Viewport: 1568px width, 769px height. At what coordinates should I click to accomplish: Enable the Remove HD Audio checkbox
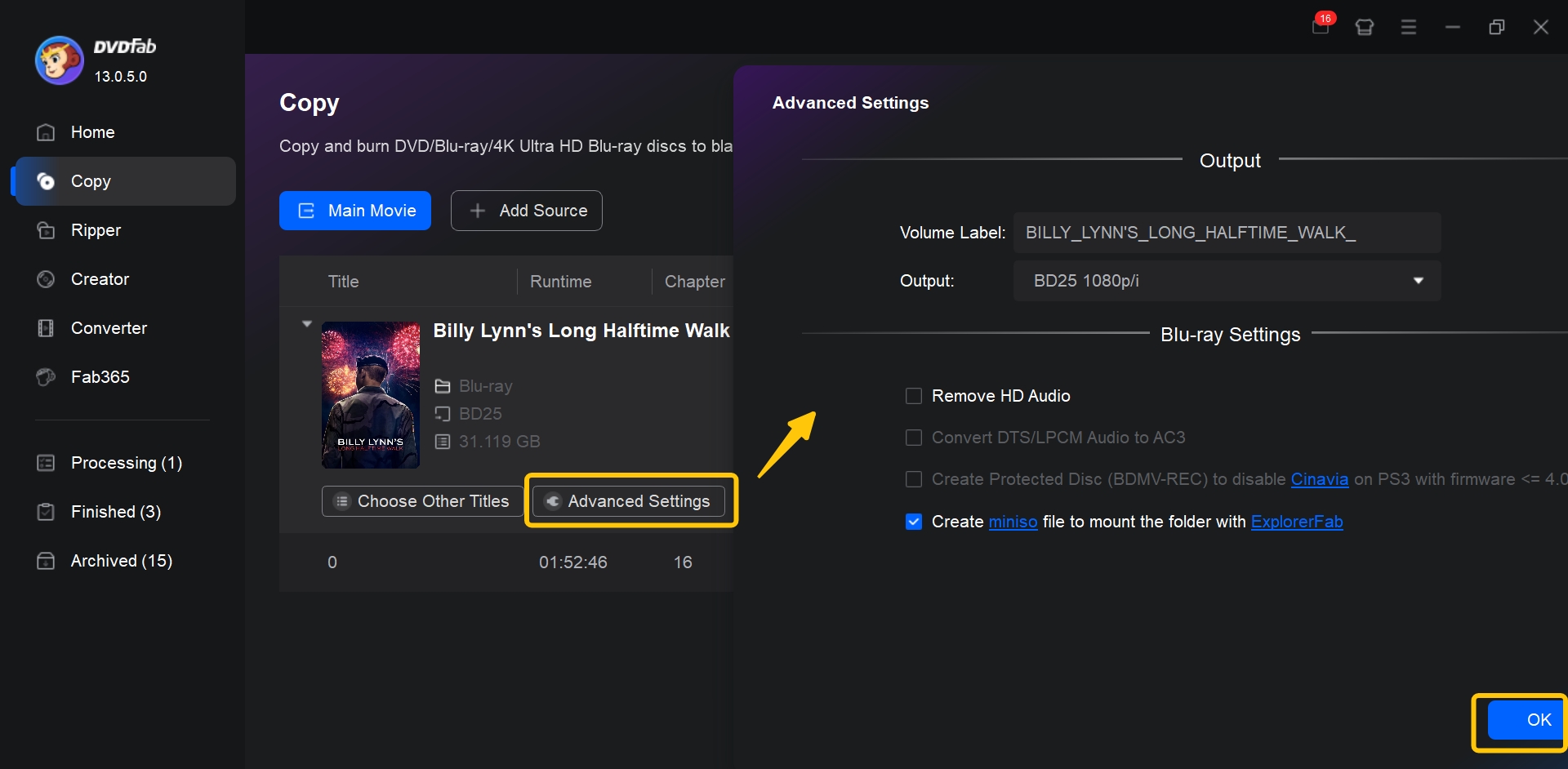(x=913, y=396)
